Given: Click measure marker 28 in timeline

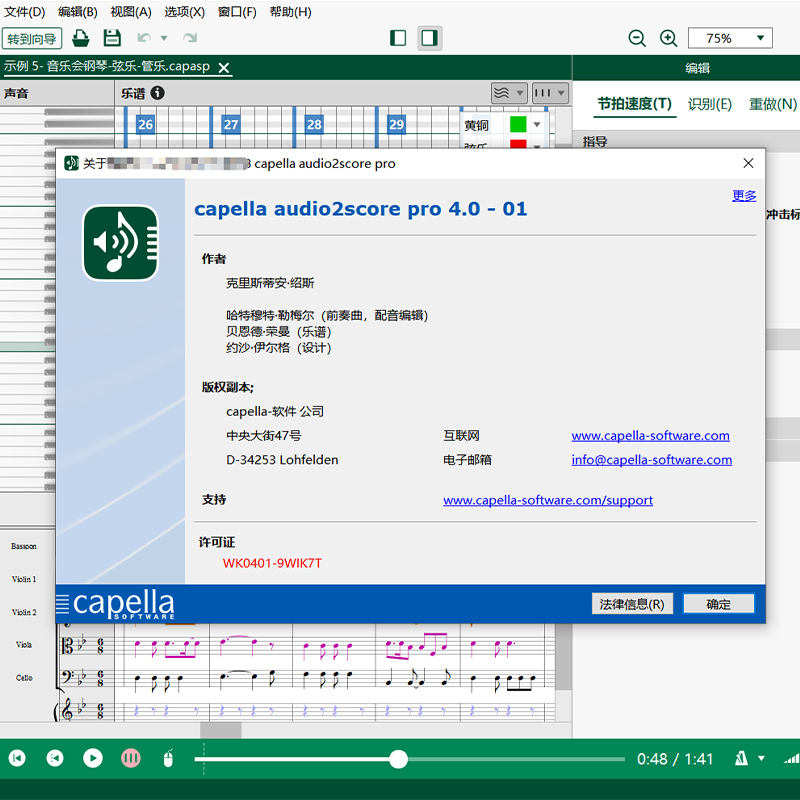Looking at the screenshot, I should (x=314, y=124).
